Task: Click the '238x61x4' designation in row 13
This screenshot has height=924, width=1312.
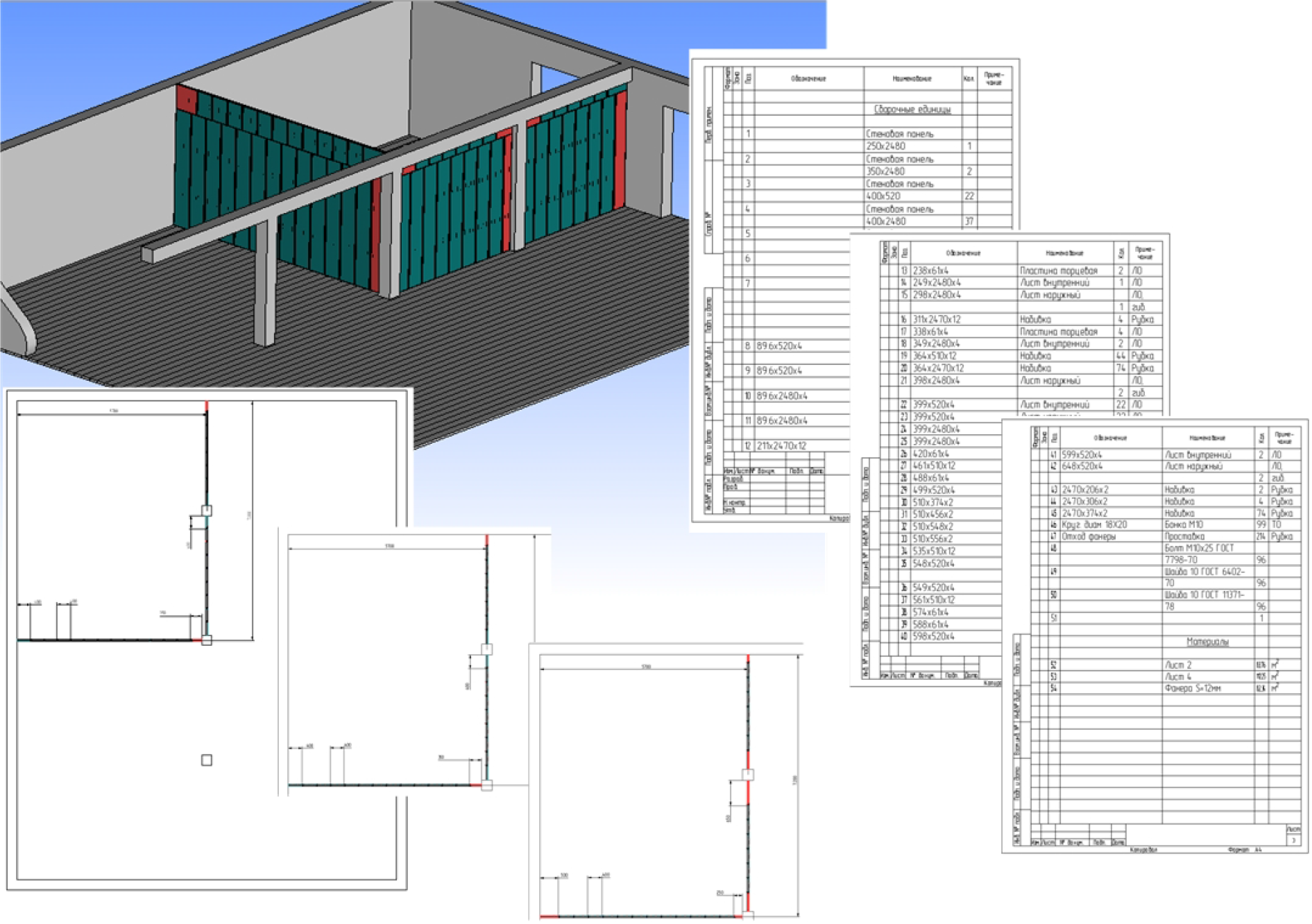Action: click(x=930, y=271)
